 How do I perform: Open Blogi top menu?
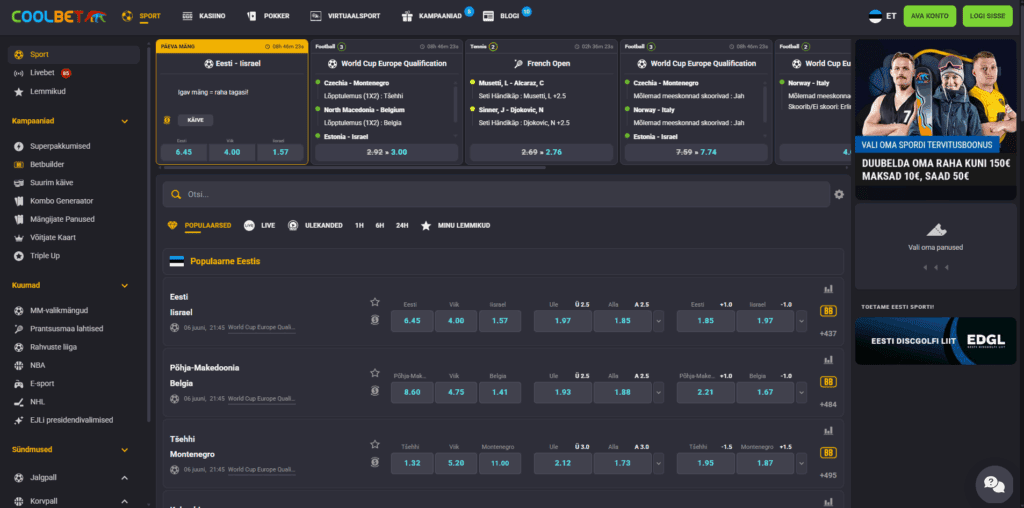502,16
